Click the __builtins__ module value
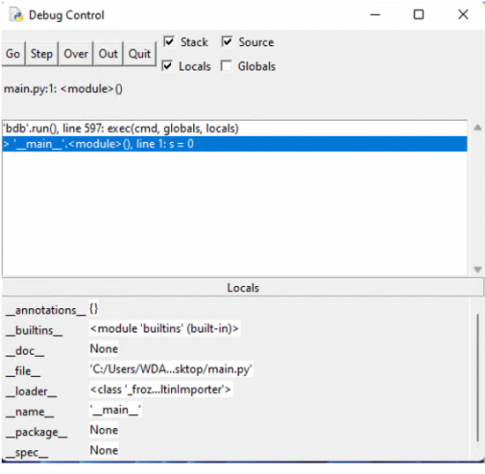Viewport: 485px width, 474px height. (165, 329)
